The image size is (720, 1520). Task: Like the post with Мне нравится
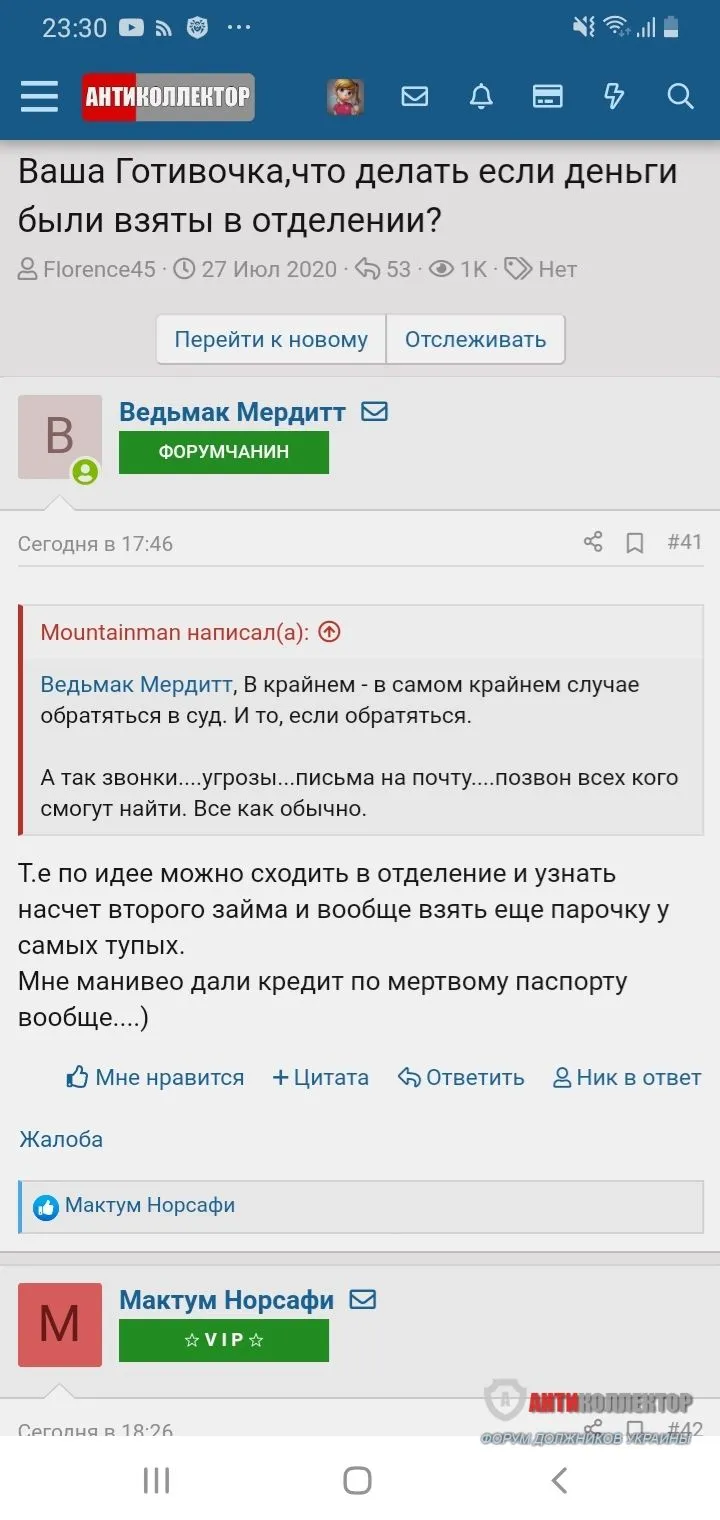point(155,1077)
